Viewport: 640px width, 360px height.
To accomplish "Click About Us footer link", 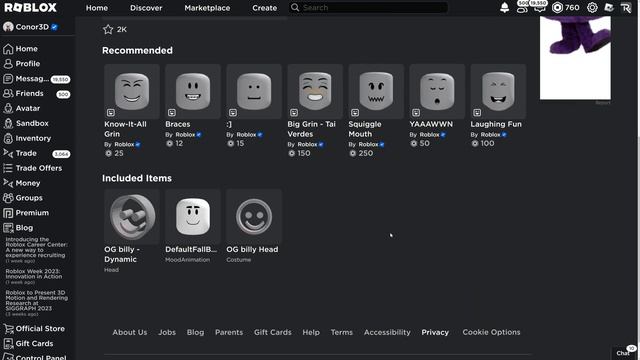I will (x=130, y=332).
